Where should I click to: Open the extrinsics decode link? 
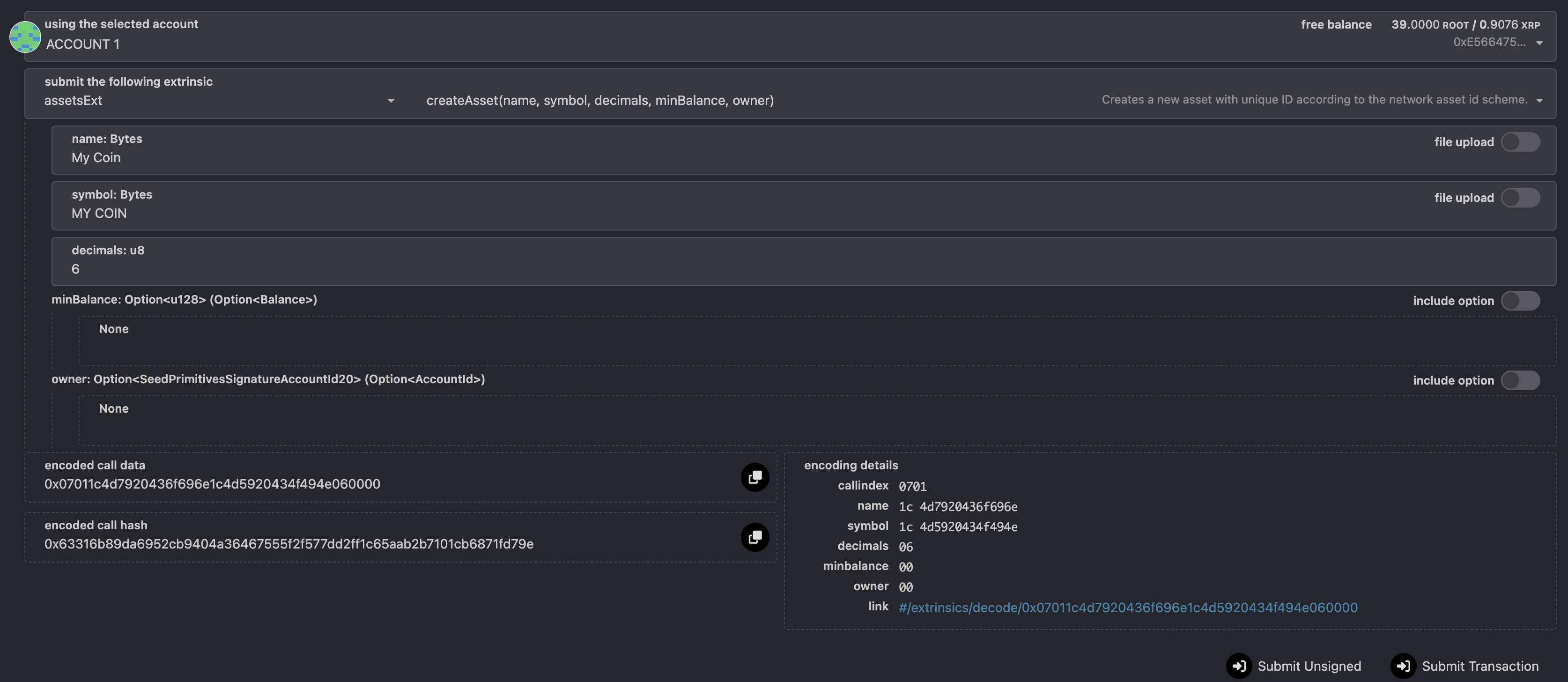point(1127,608)
